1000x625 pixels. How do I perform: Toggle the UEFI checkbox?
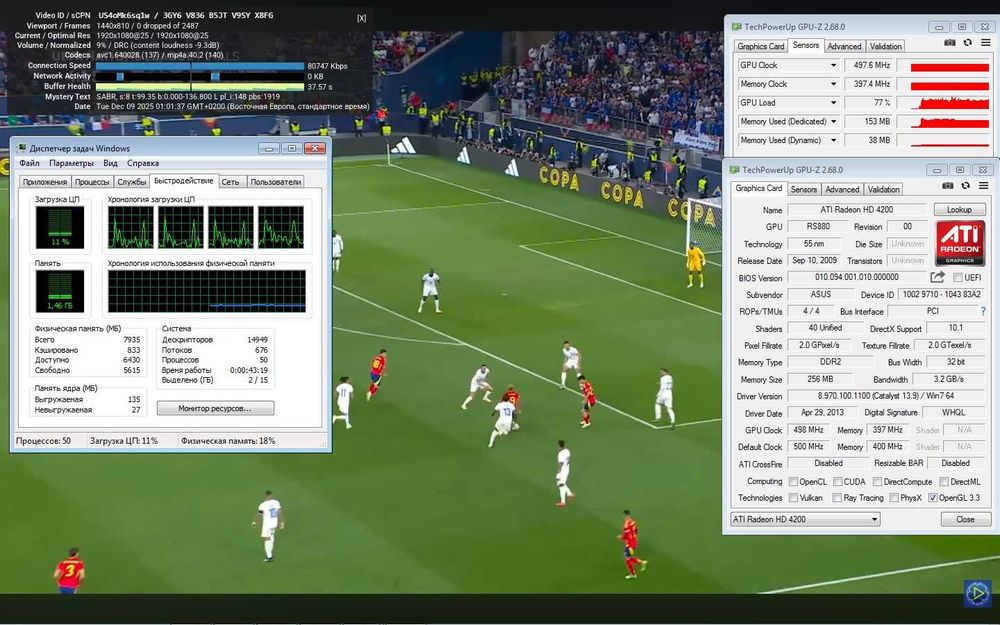click(957, 277)
